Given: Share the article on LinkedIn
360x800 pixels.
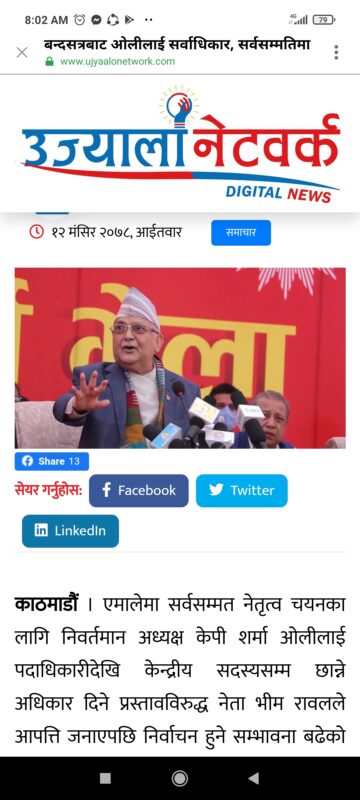Looking at the screenshot, I should point(70,531).
